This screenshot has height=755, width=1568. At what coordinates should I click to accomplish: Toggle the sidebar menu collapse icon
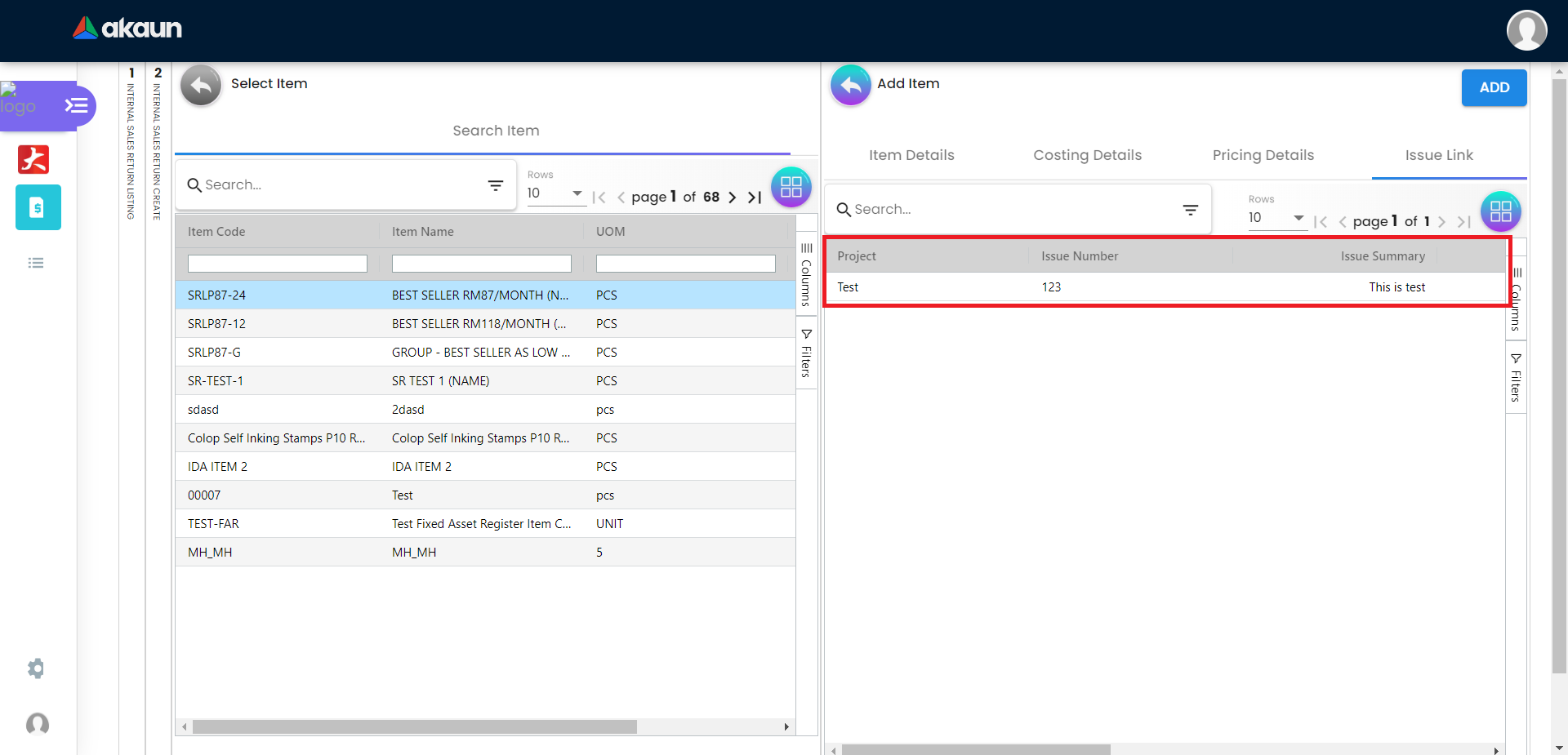click(x=77, y=105)
